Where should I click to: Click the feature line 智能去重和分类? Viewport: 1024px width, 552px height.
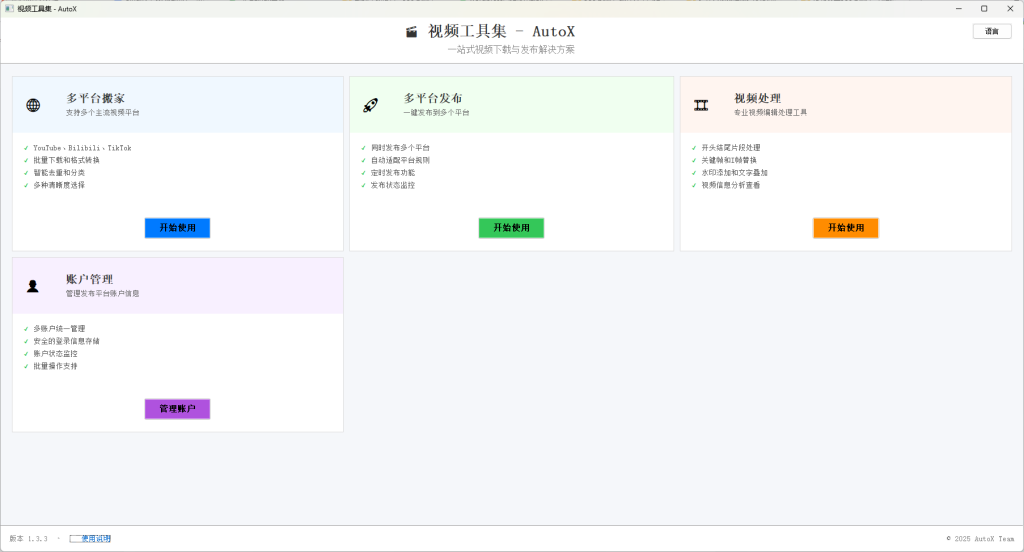(59, 172)
